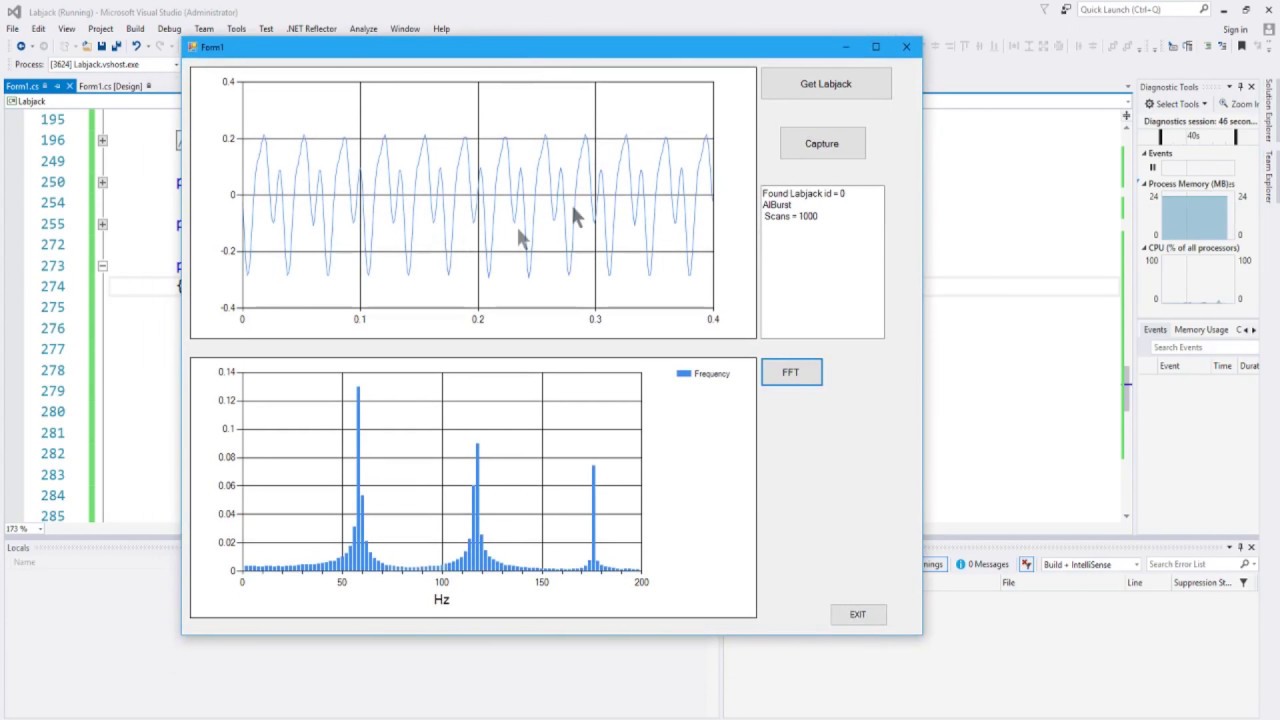This screenshot has width=1280, height=720.
Task: Switch to the Form1.cs [Design] tab
Action: pyautogui.click(x=110, y=86)
